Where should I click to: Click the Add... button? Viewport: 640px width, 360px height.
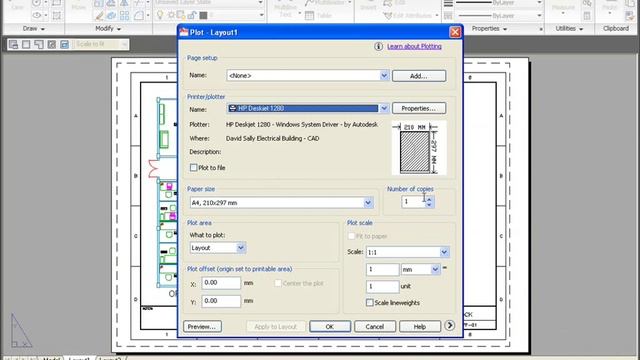pos(419,76)
